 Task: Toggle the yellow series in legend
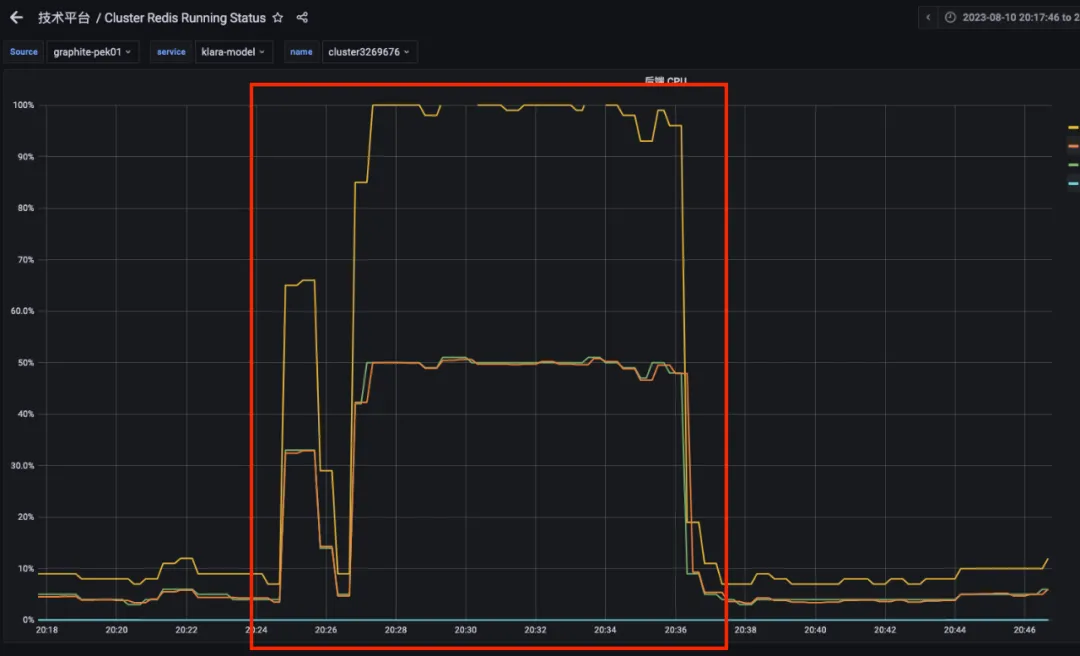[1073, 127]
